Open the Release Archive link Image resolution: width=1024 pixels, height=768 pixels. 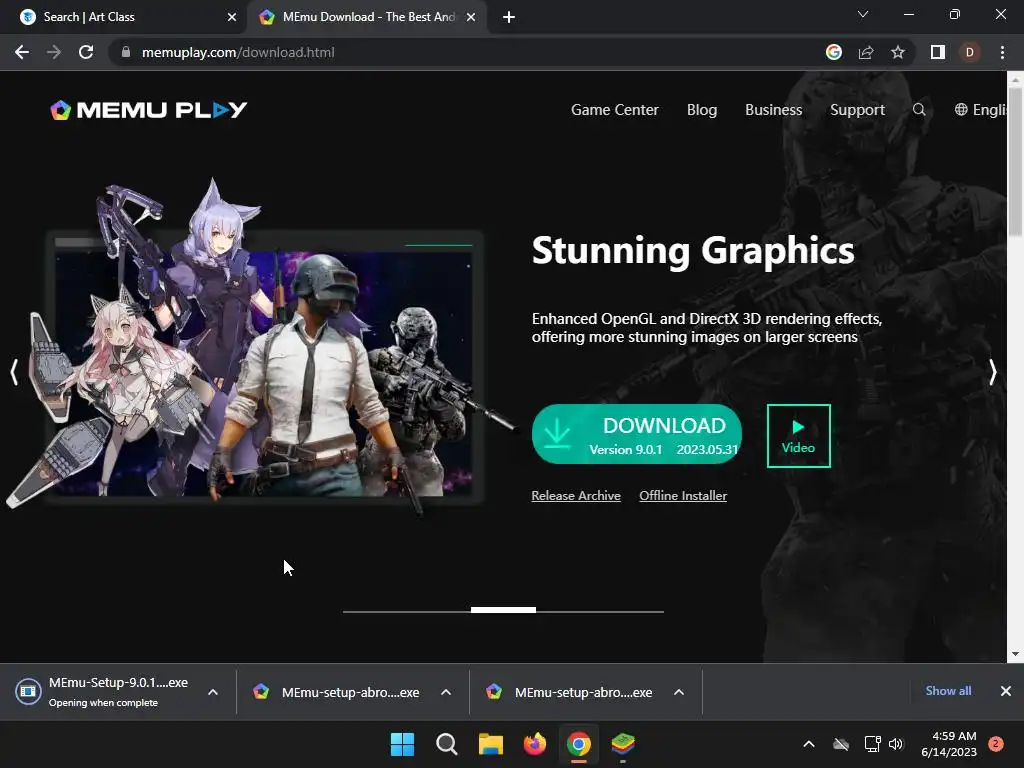(x=576, y=496)
